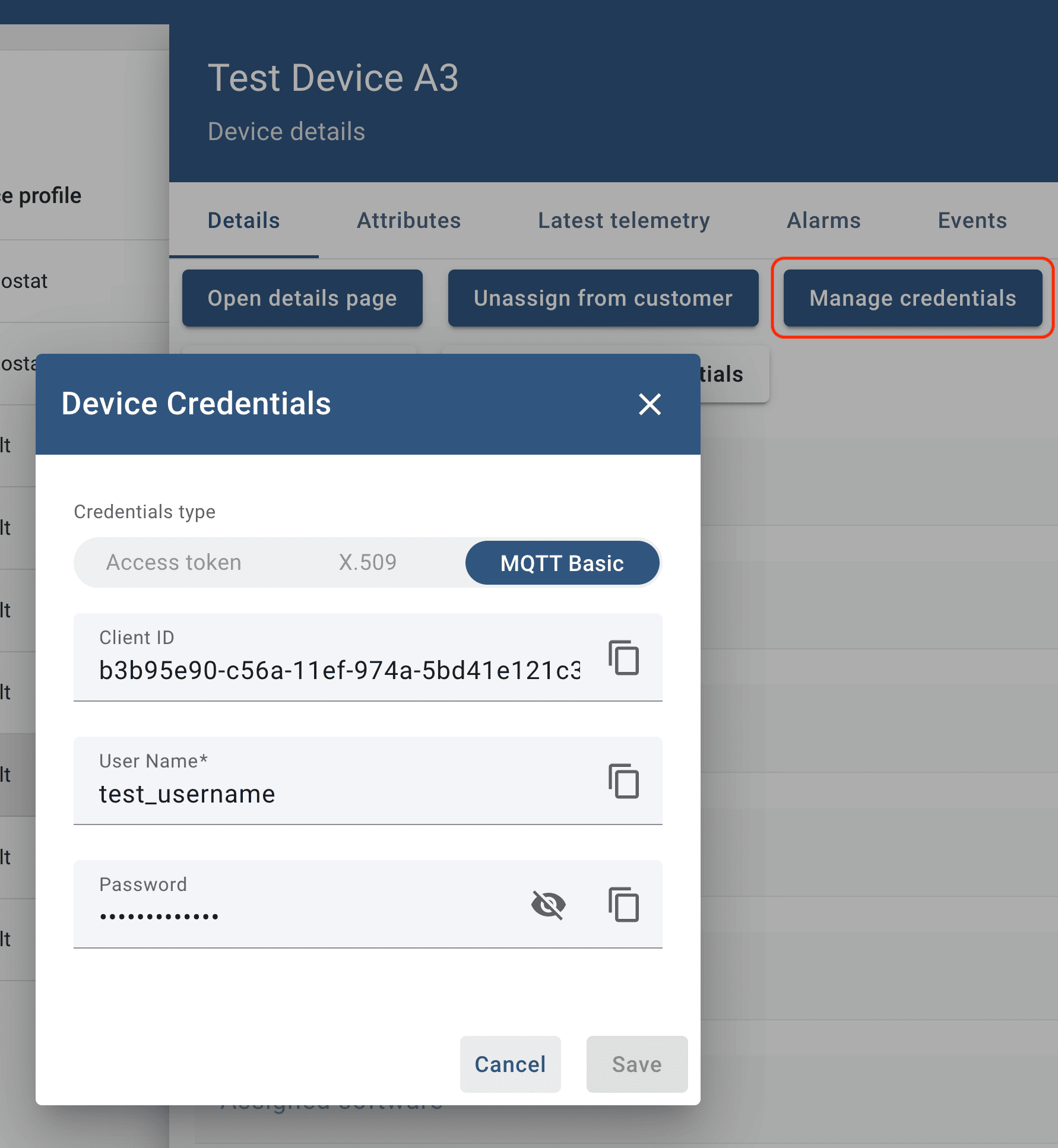Select MQTT Basic credentials type

point(562,563)
